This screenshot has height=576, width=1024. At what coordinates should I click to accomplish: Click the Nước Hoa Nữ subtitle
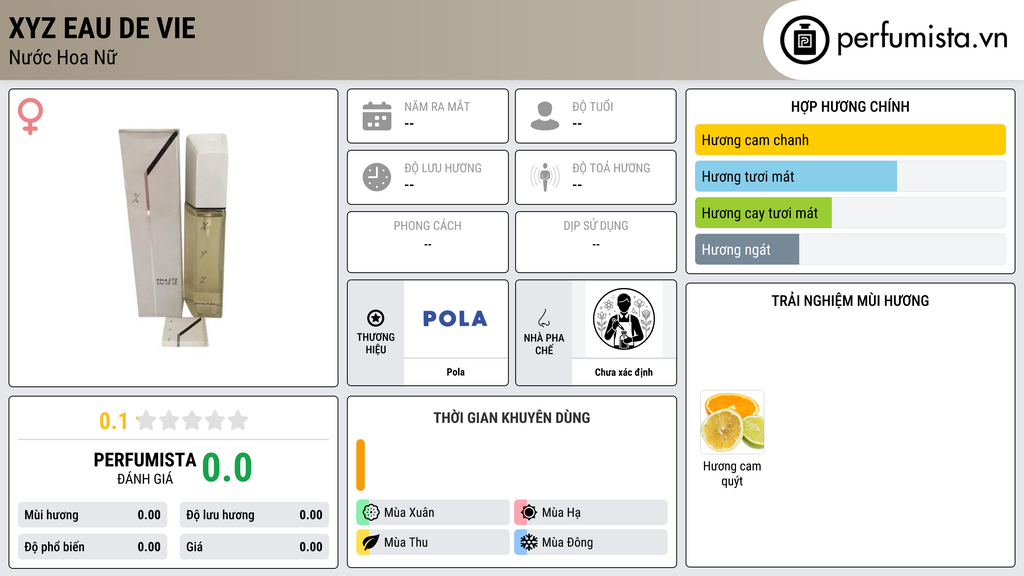[x=63, y=57]
